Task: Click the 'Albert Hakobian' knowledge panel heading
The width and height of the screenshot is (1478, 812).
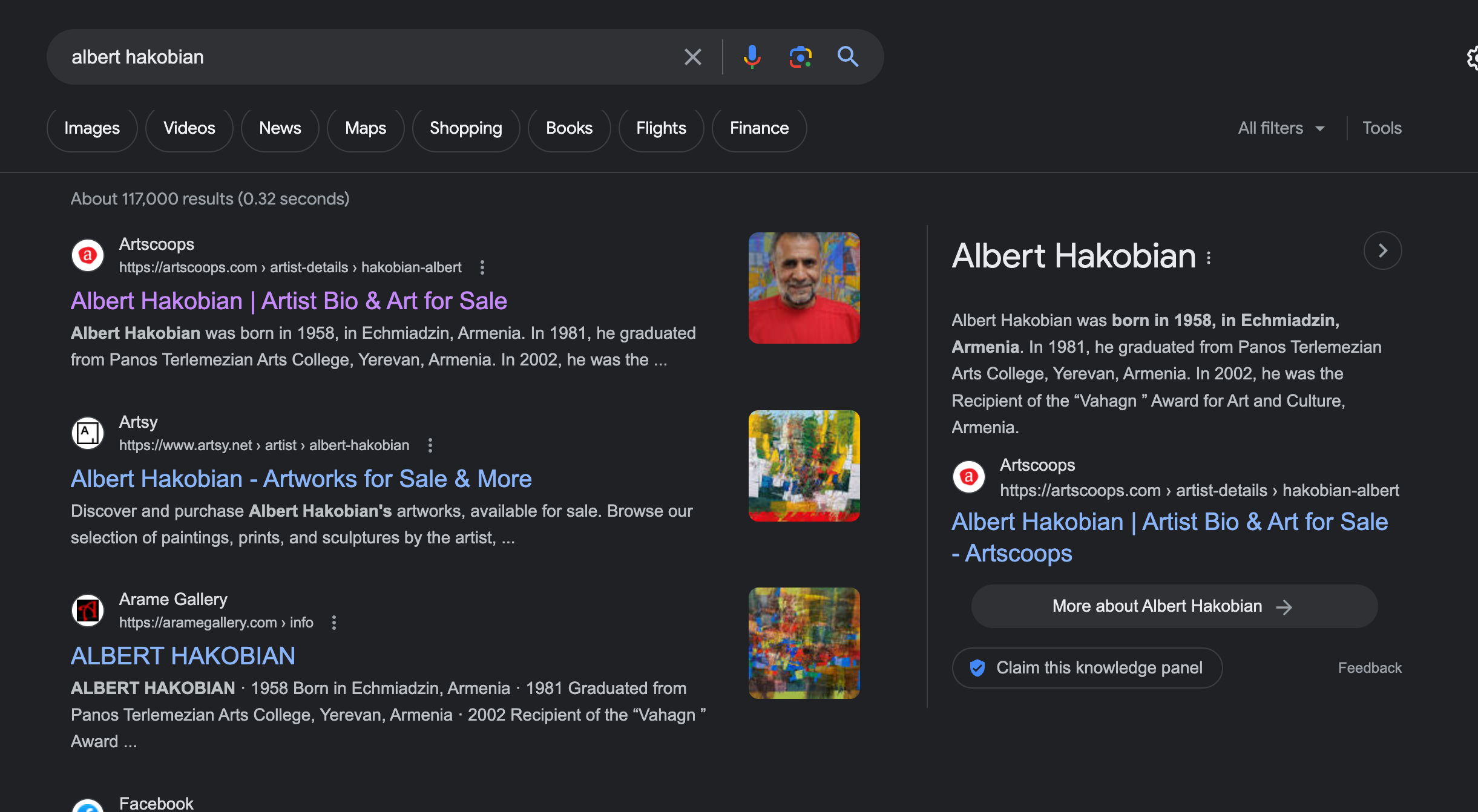Action: tap(1074, 255)
